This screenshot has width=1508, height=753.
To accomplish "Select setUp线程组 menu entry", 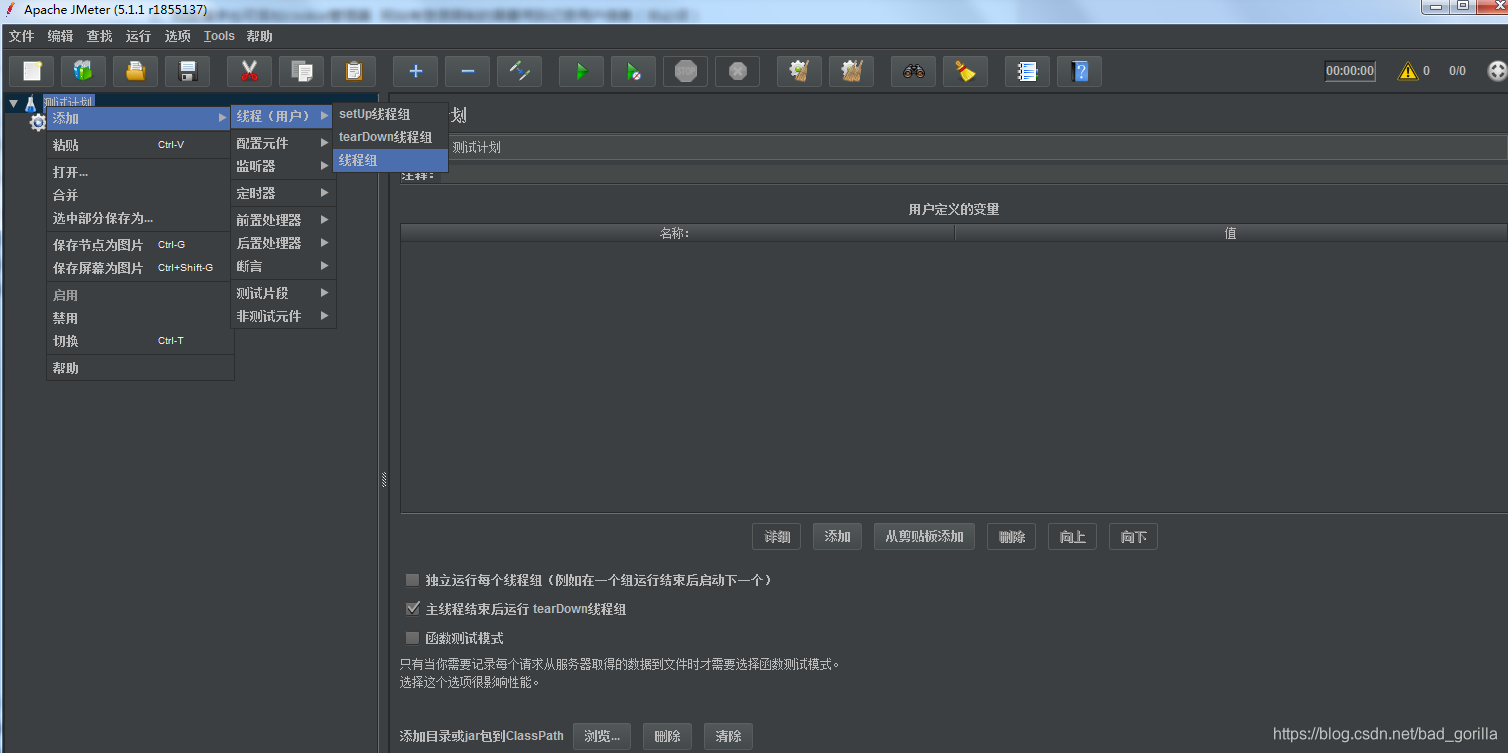I will 390,114.
